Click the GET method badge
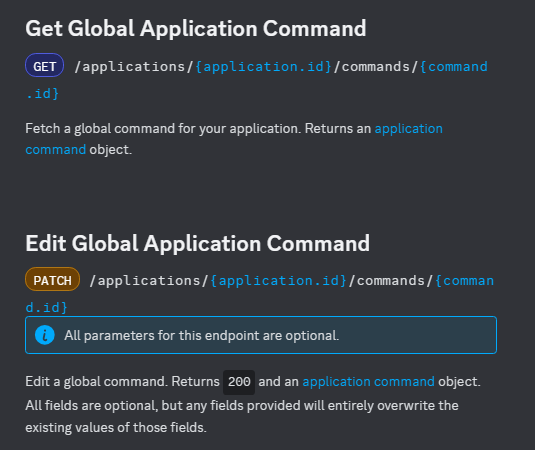 click(x=44, y=66)
